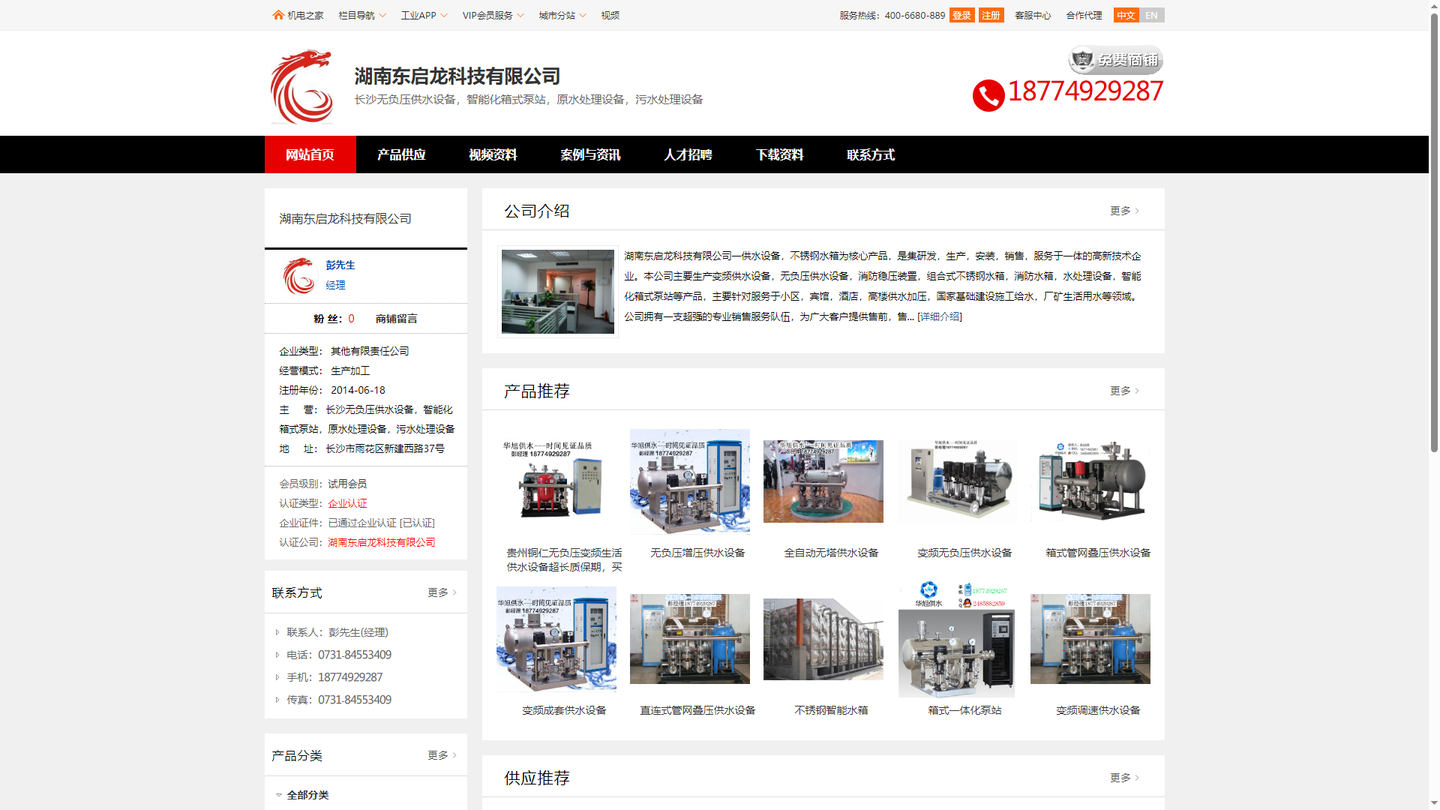Image resolution: width=1440 pixels, height=810 pixels.
Task: Click 更多 in 联系方式 panel
Action: tap(442, 593)
